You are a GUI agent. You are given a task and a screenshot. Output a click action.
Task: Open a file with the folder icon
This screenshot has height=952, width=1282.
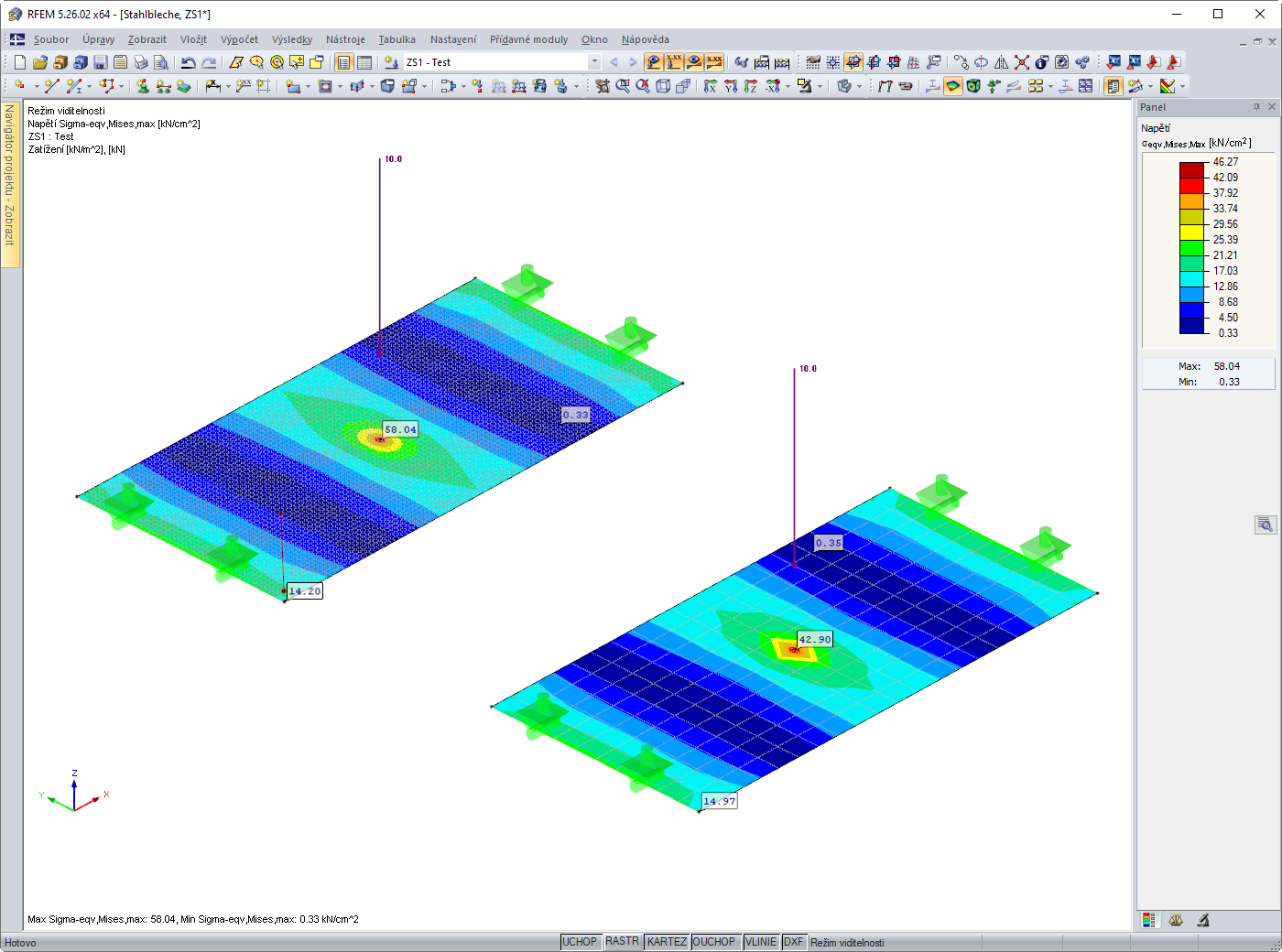point(40,62)
